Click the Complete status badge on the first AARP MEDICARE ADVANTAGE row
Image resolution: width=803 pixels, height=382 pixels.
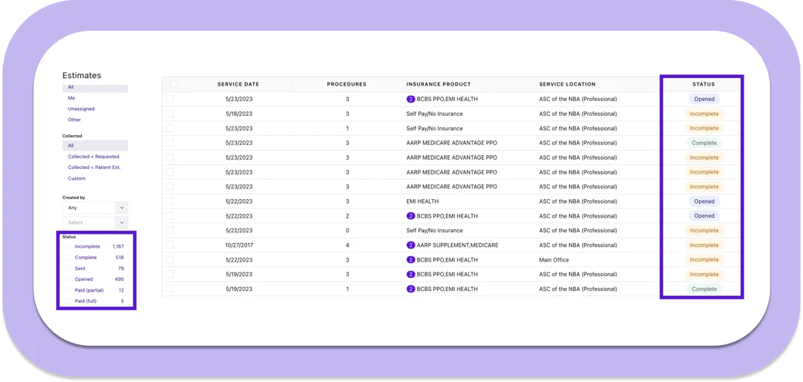[704, 143]
